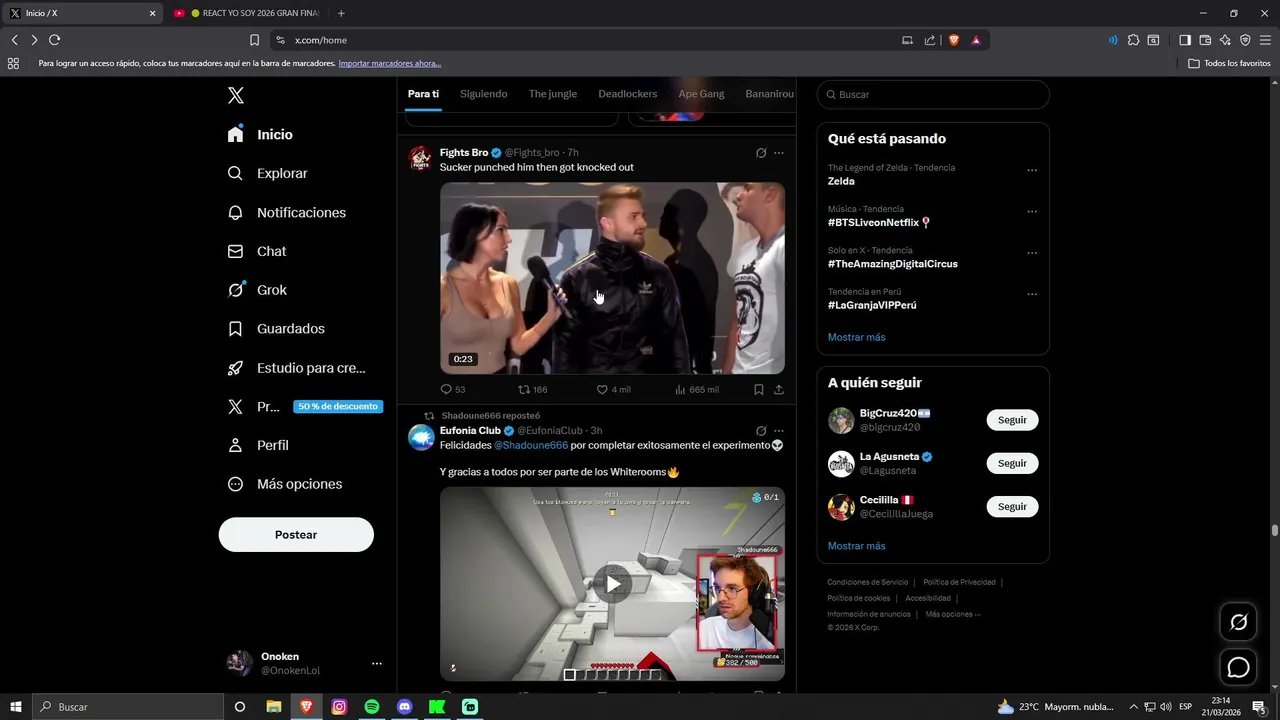Reload the page in browser
This screenshot has width=1280, height=720.
[x=54, y=40]
